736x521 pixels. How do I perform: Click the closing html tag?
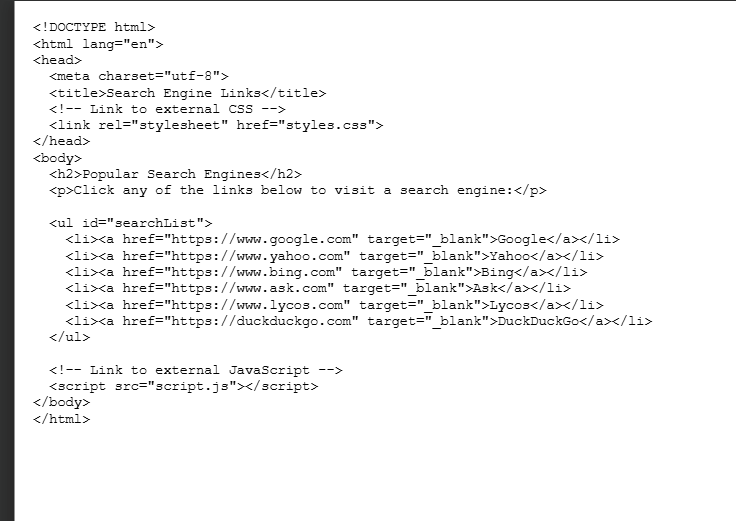pos(61,418)
